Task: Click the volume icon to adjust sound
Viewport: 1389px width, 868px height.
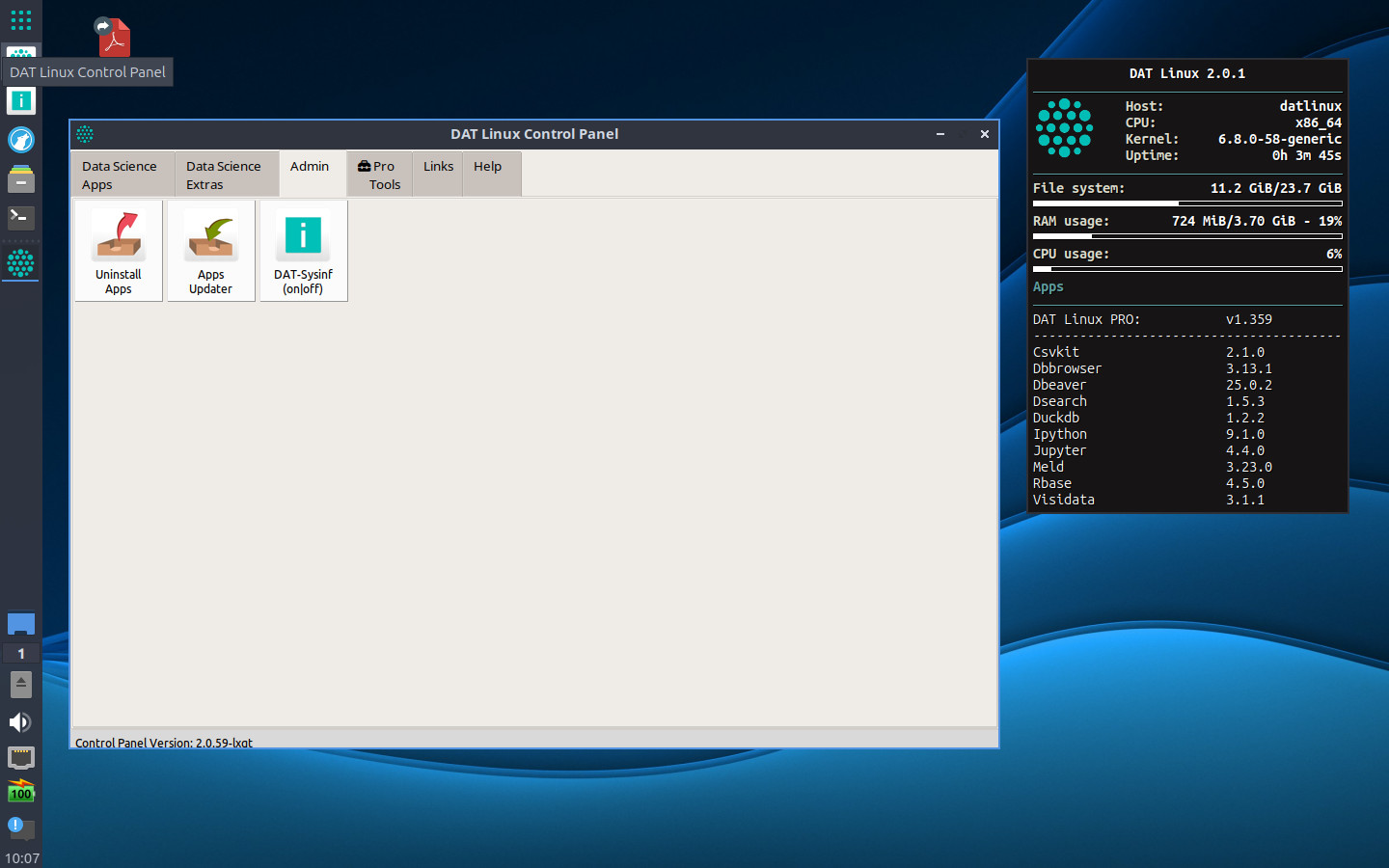Action: (x=20, y=721)
